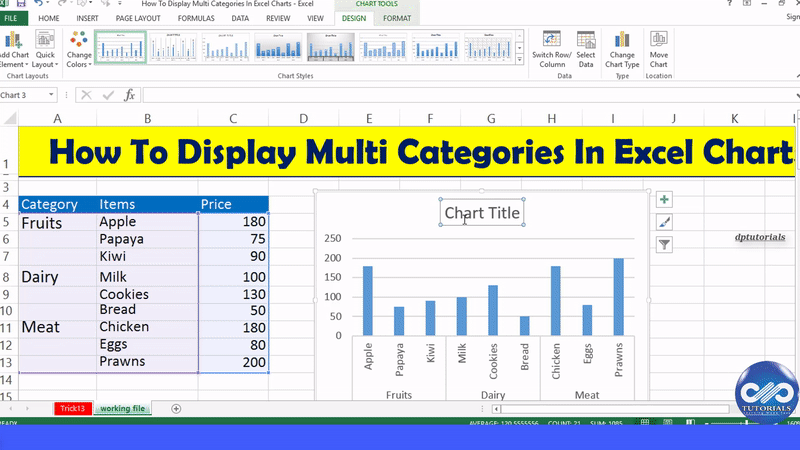The width and height of the screenshot is (800, 450).
Task: Click the Undo arrow in title bar
Action: 38,4
